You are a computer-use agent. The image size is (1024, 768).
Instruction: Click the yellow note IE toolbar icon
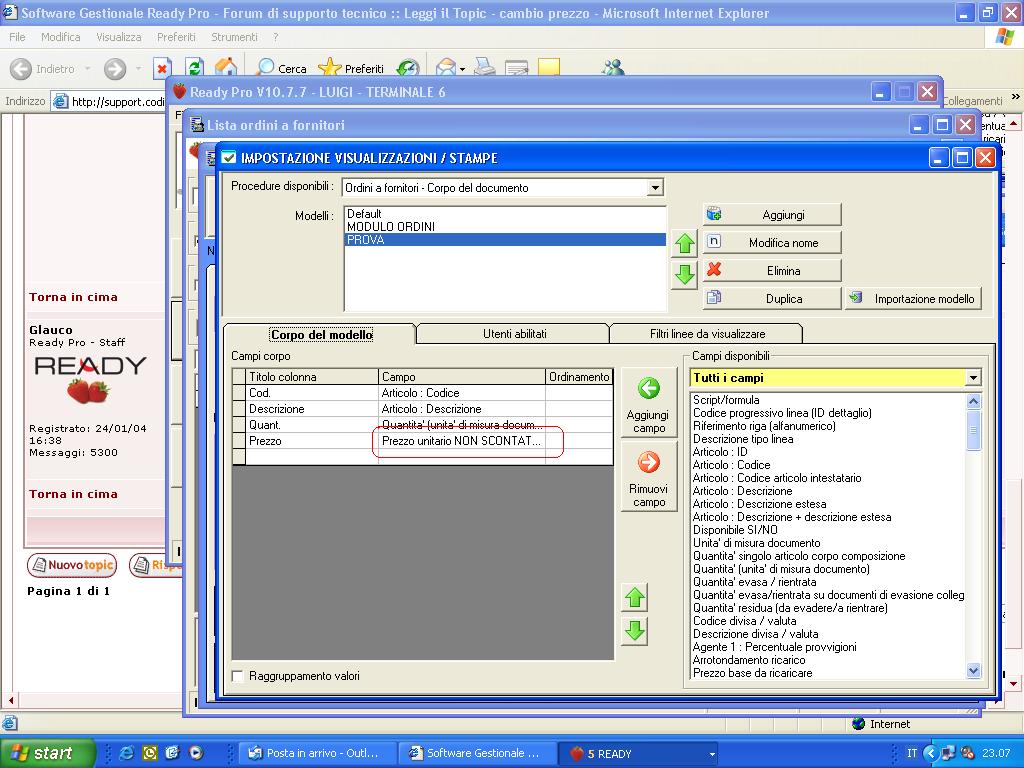click(549, 68)
